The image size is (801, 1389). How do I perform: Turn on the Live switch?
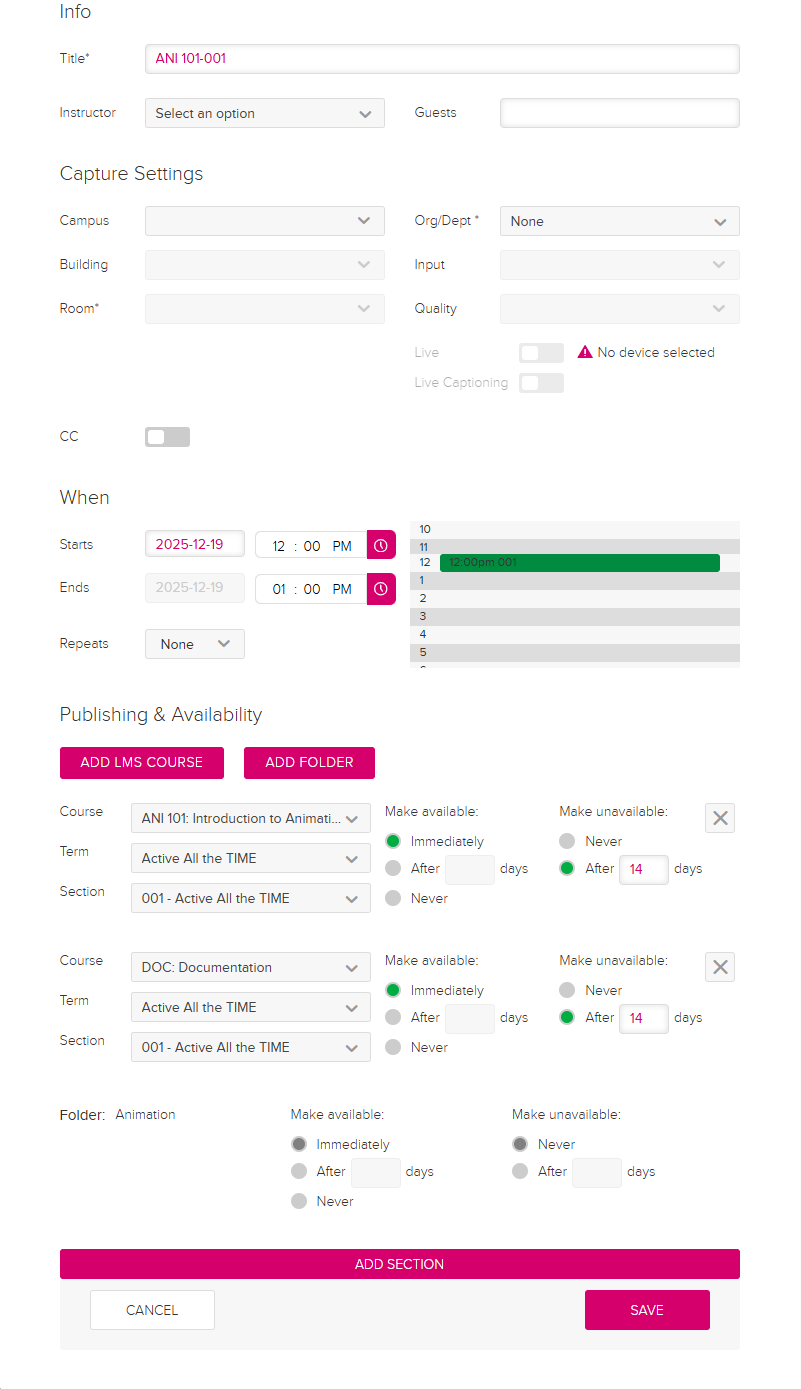pyautogui.click(x=541, y=352)
